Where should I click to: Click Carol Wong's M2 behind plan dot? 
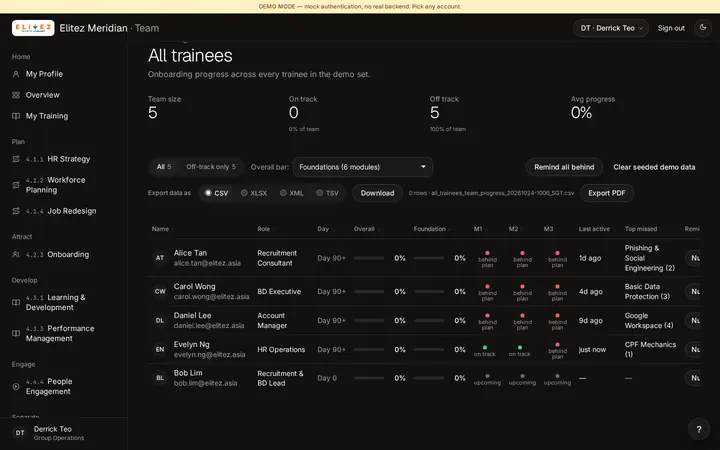(522, 287)
